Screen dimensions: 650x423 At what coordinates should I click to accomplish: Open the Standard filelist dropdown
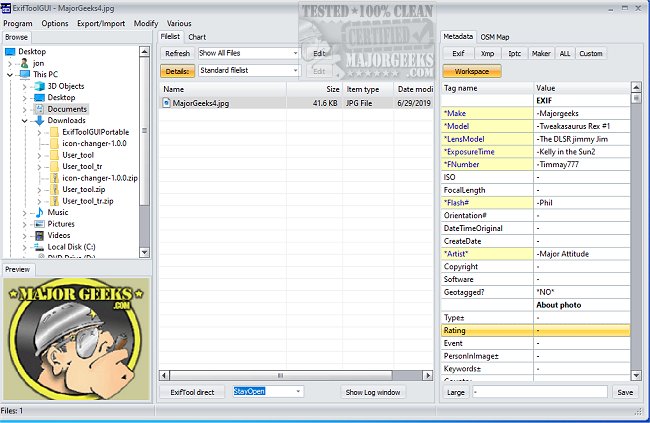click(x=248, y=71)
